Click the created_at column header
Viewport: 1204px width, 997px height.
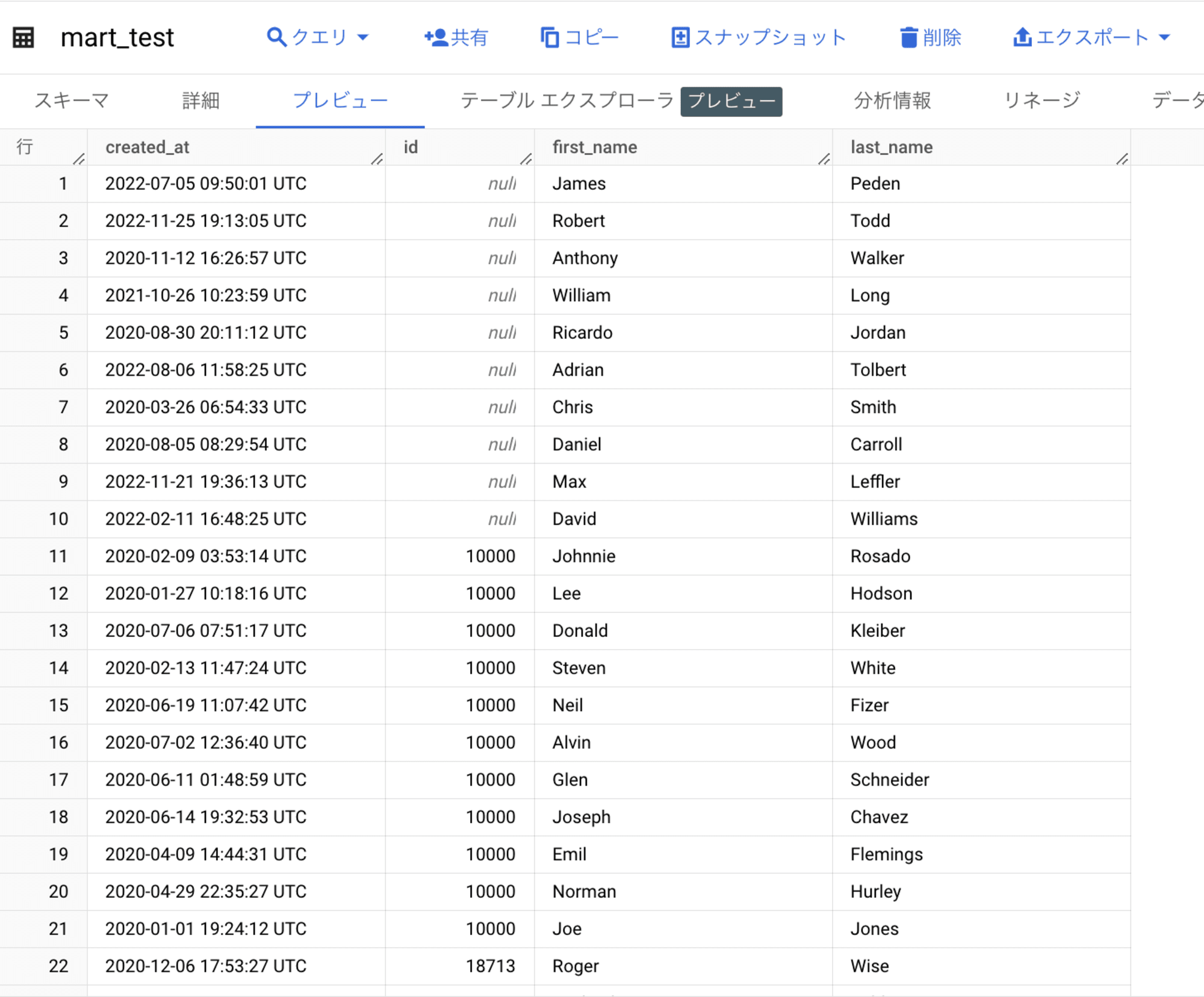pos(236,147)
